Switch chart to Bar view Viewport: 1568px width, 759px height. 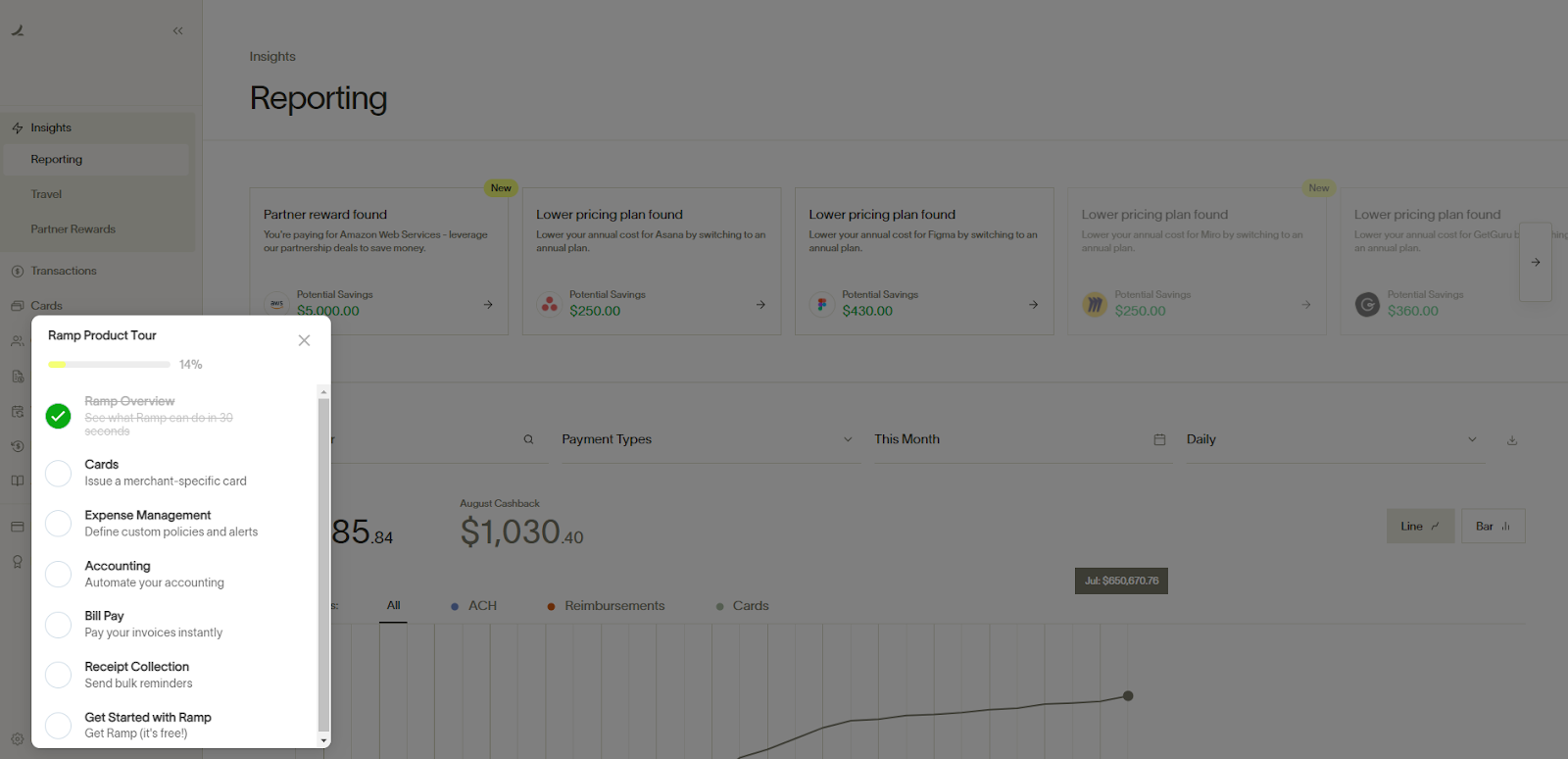click(1493, 526)
